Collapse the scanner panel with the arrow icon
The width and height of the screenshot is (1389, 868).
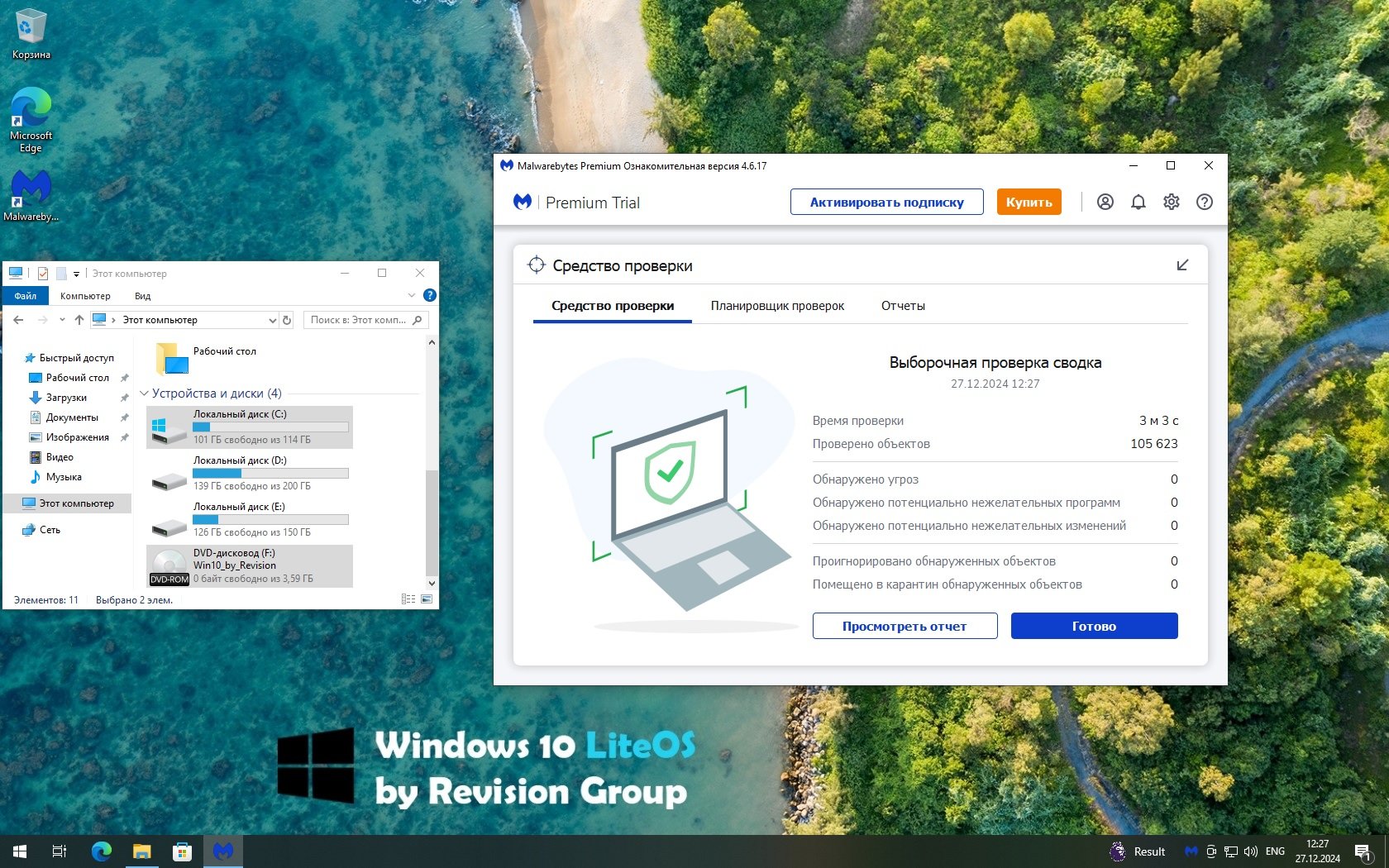point(1182,265)
